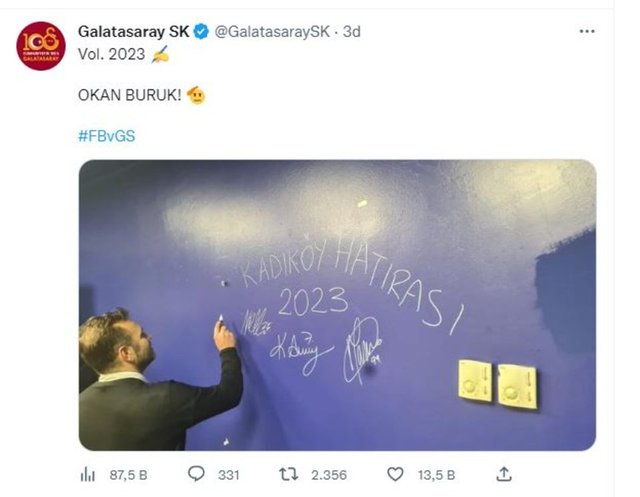Image resolution: width=640 pixels, height=497 pixels.
Task: Click the 13,5 B likes count
Action: (436, 475)
